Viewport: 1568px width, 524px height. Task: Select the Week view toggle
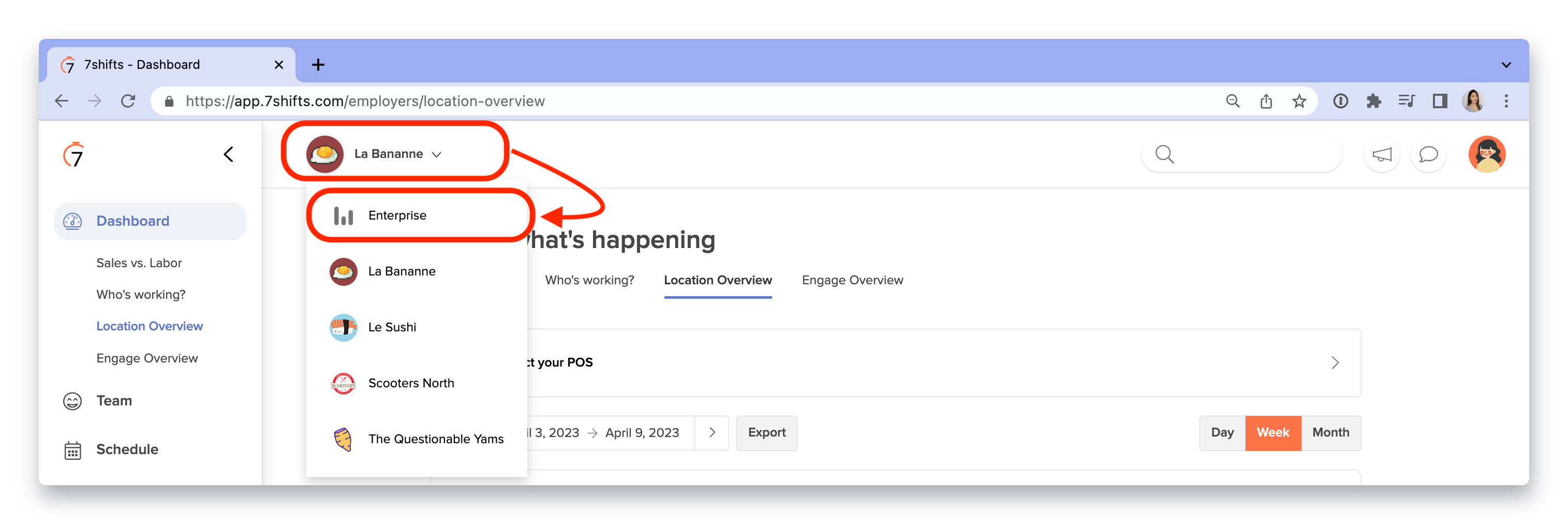[1273, 432]
